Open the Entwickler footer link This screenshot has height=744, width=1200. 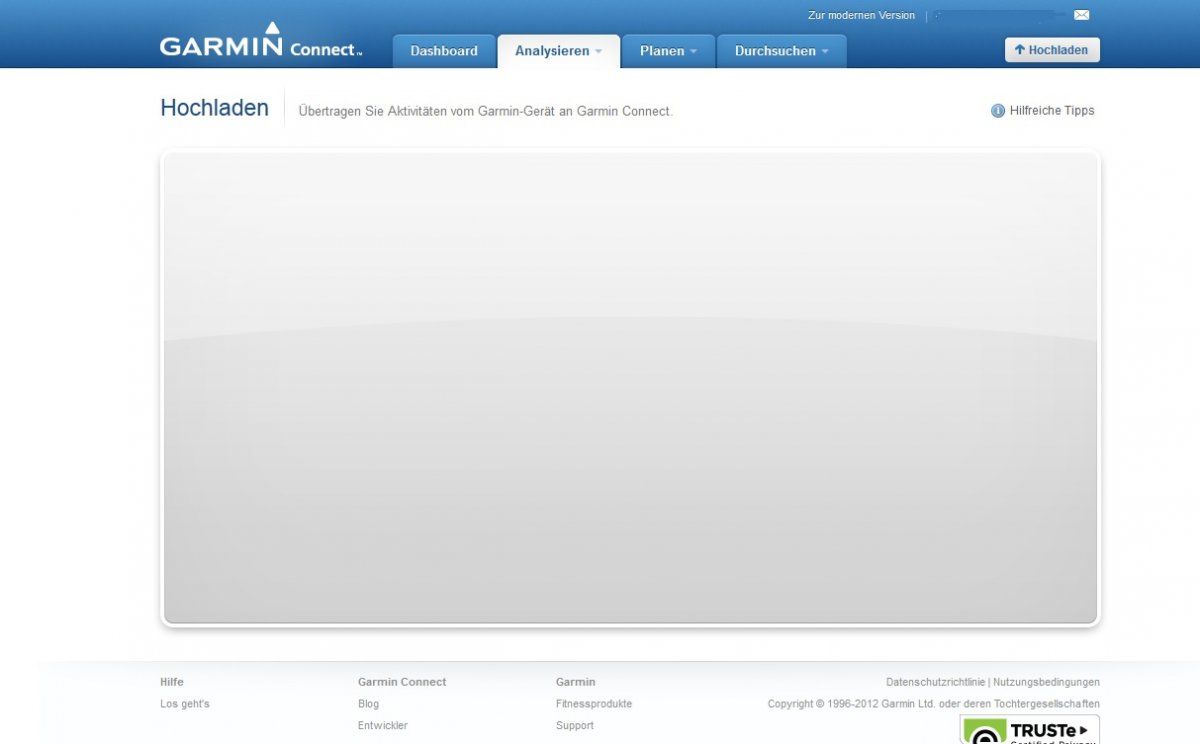382,726
